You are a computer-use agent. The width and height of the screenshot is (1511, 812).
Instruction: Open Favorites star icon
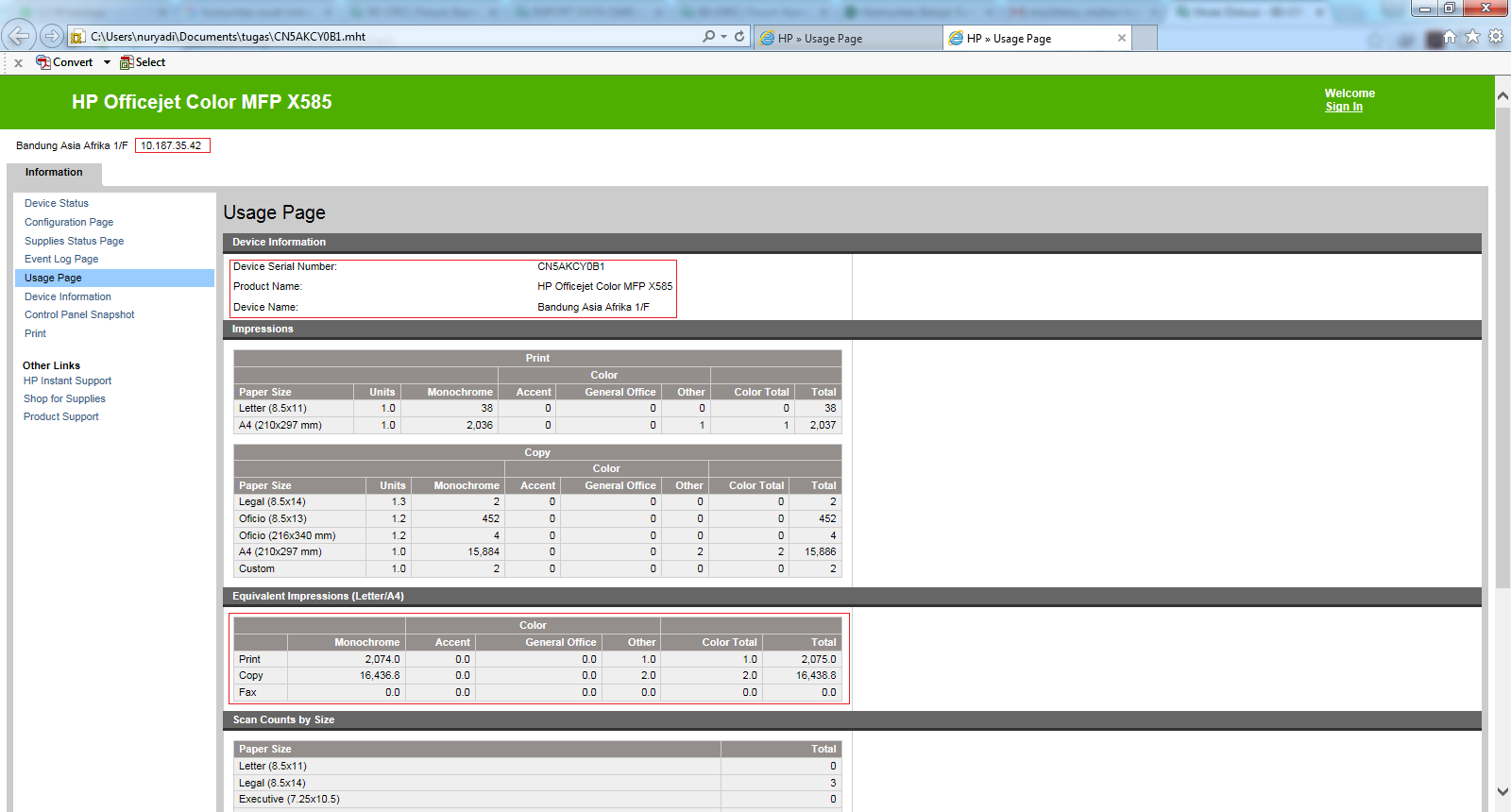click(1472, 37)
